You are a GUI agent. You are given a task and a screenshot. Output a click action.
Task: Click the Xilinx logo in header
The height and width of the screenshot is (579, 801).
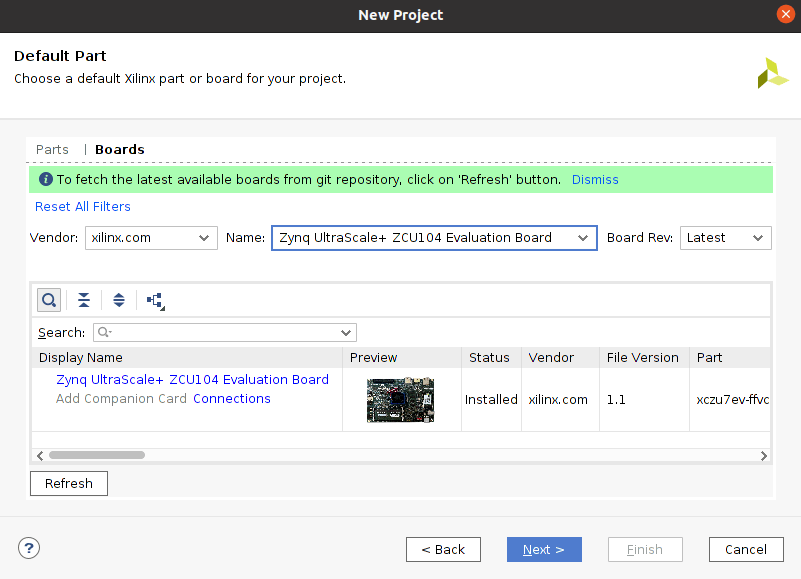pos(772,74)
